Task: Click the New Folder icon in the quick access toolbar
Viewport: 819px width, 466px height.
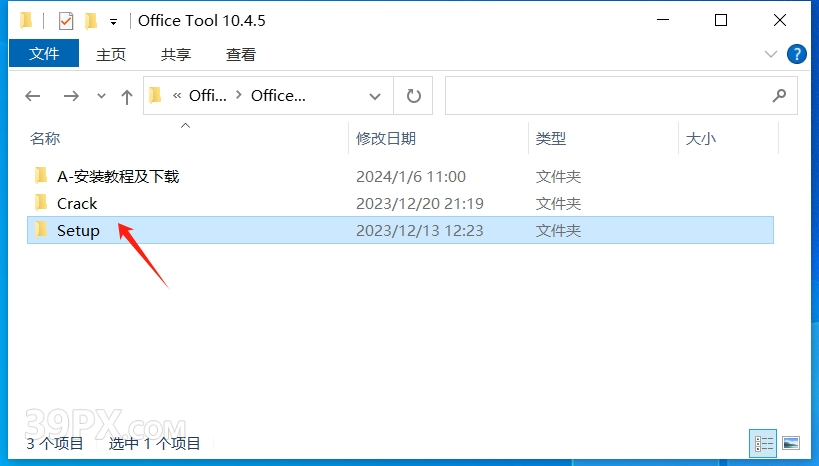Action: (91, 20)
